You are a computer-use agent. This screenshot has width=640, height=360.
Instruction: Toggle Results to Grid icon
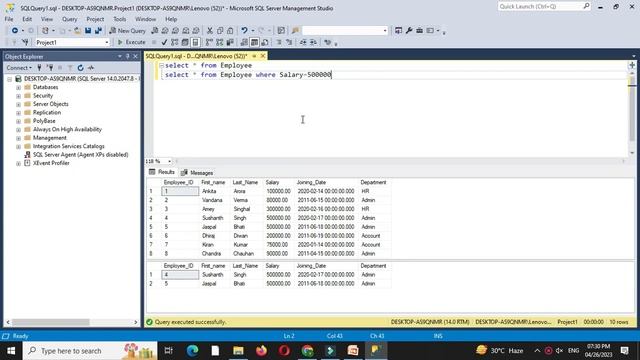pyautogui.click(x=254, y=42)
